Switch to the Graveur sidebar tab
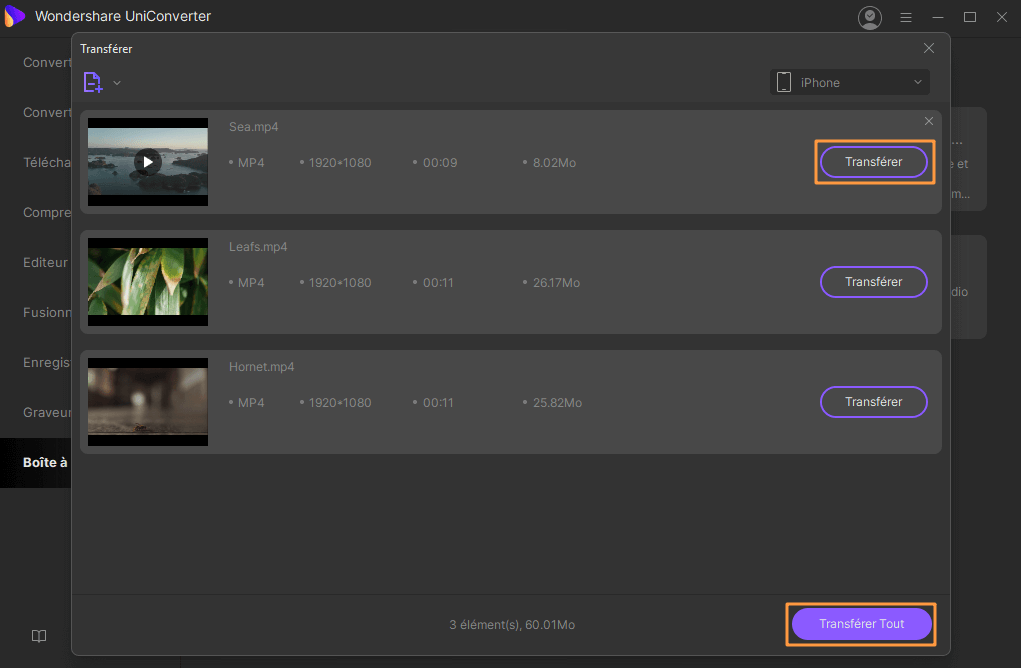The height and width of the screenshot is (668, 1021). click(x=47, y=412)
